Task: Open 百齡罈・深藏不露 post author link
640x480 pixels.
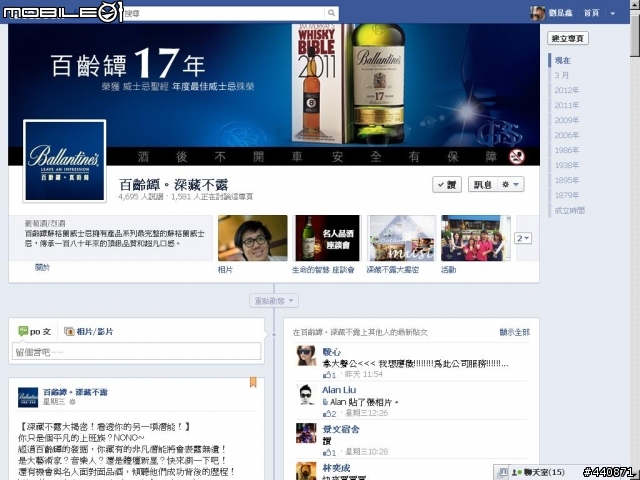Action: [x=75, y=392]
